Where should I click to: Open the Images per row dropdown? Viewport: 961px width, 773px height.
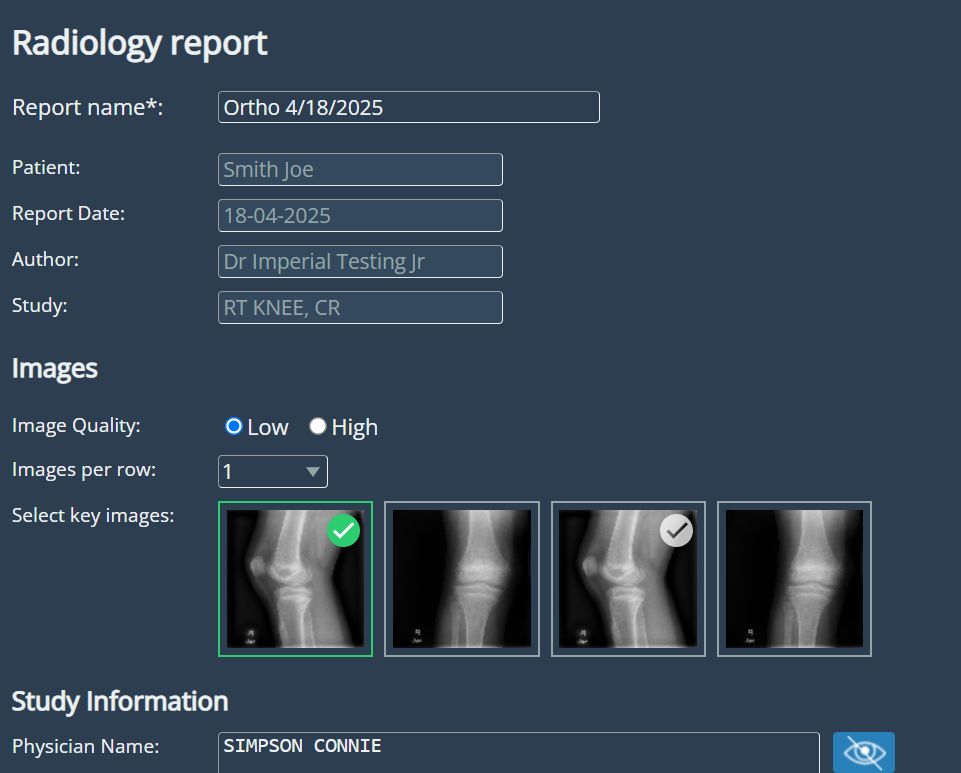(x=272, y=471)
